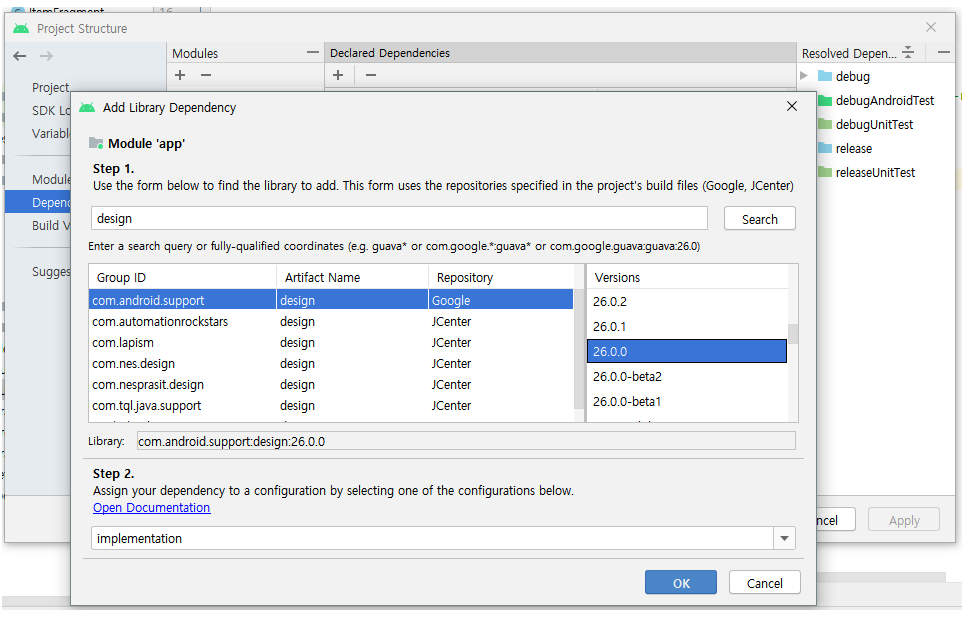The width and height of the screenshot is (966, 617).
Task: Click the Declared Dependencies panel header
Action: click(560, 53)
